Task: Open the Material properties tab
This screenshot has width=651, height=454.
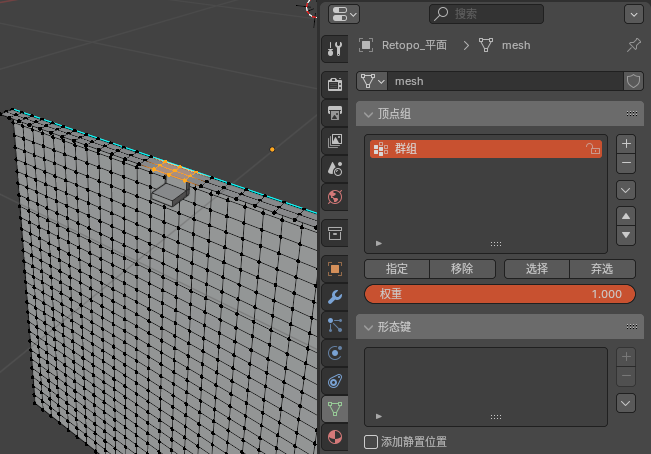Action: [335, 437]
